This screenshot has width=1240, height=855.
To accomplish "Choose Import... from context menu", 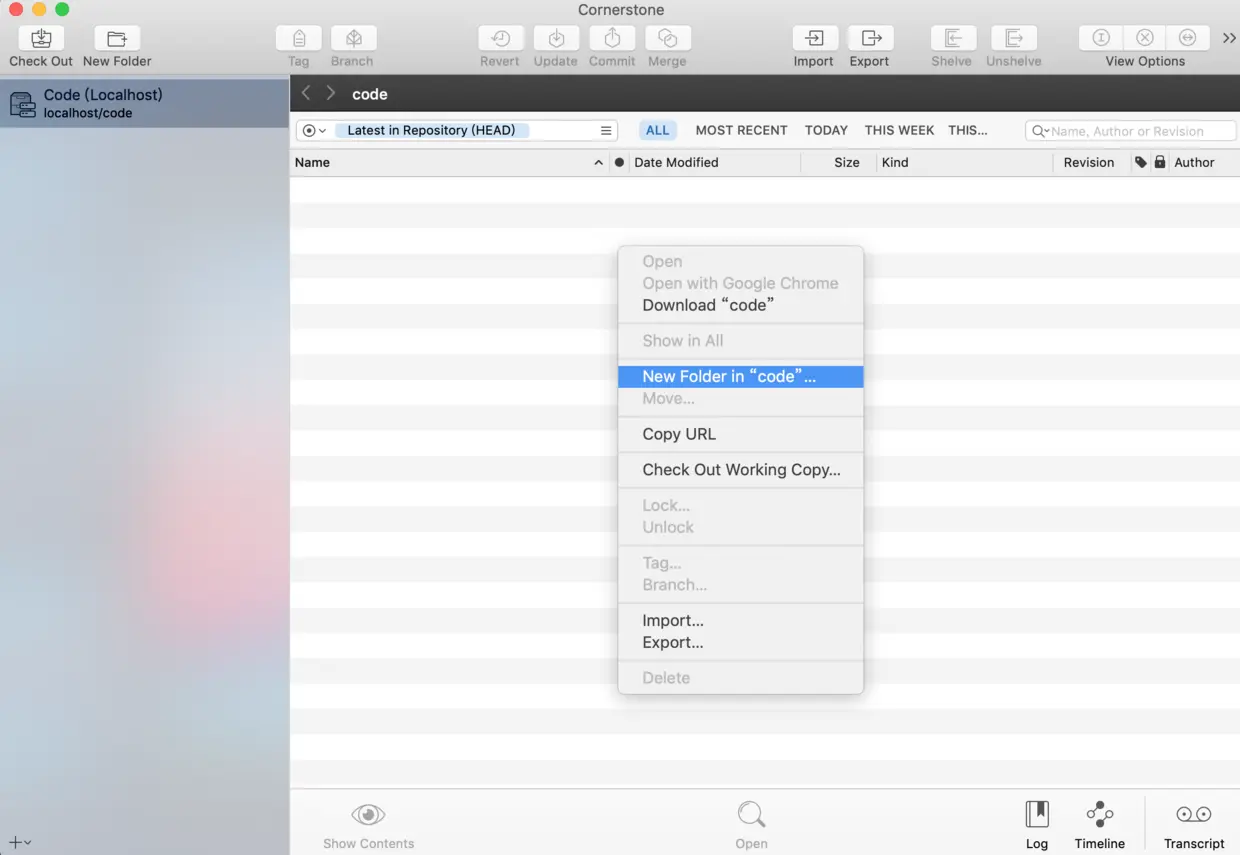I will click(740, 620).
